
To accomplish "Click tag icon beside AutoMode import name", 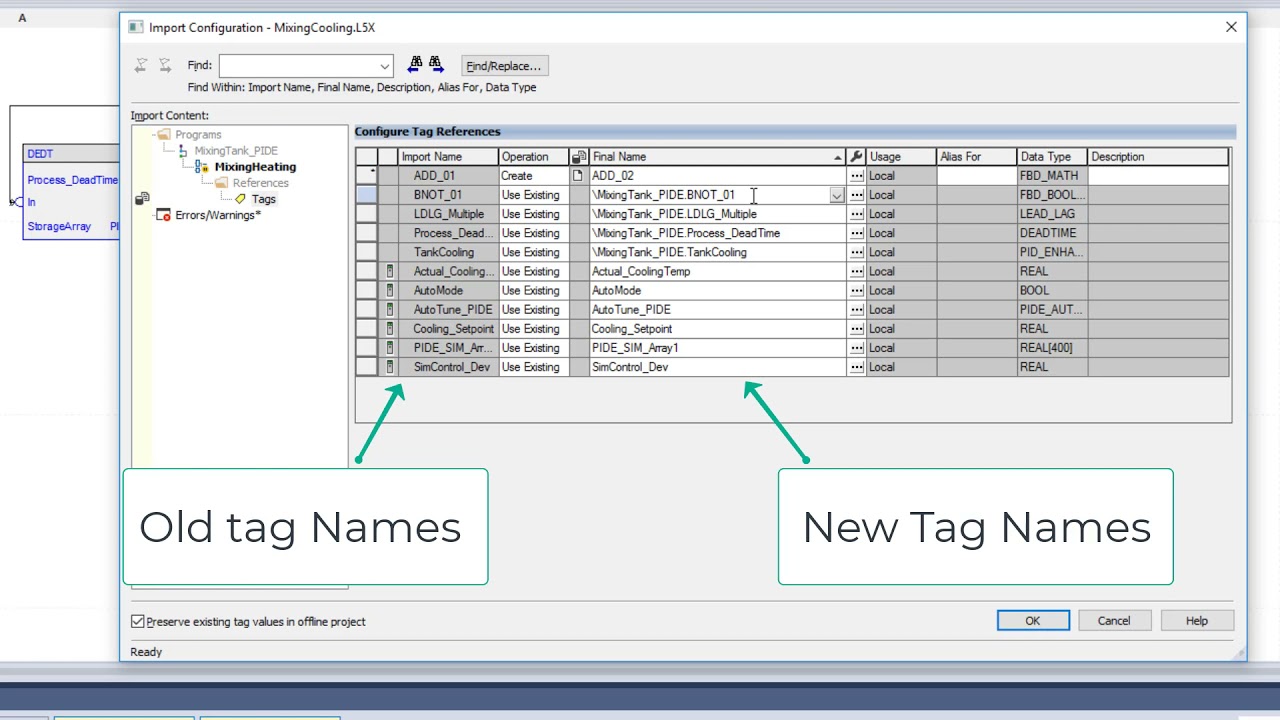I will (390, 290).
